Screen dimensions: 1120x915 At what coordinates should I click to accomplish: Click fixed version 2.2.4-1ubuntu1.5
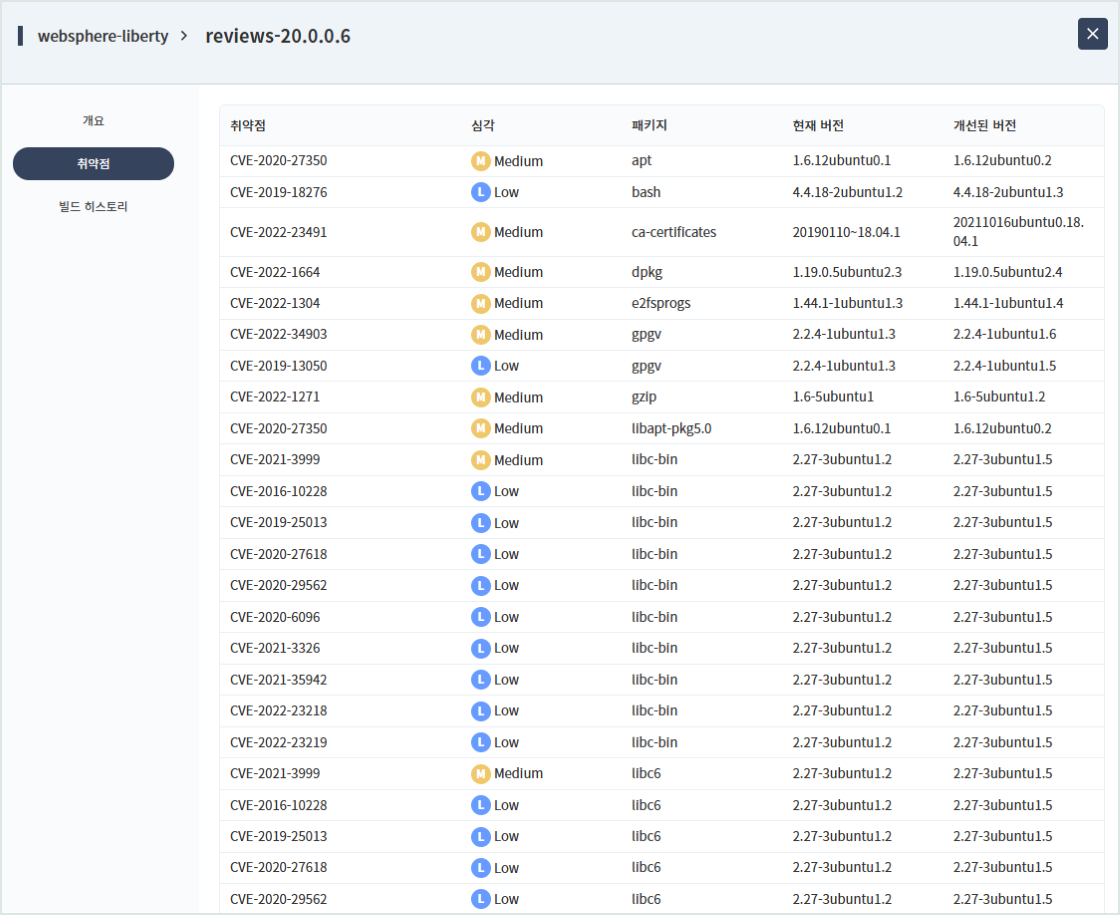coord(1004,366)
